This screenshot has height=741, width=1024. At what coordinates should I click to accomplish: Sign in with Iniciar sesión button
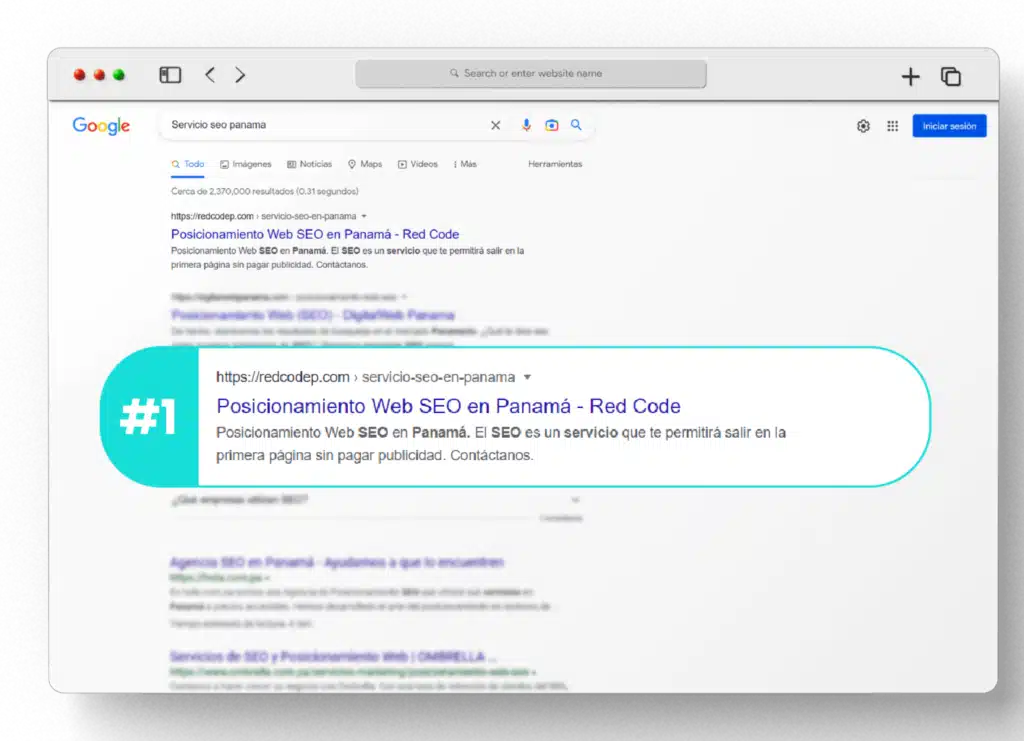pyautogui.click(x=950, y=126)
